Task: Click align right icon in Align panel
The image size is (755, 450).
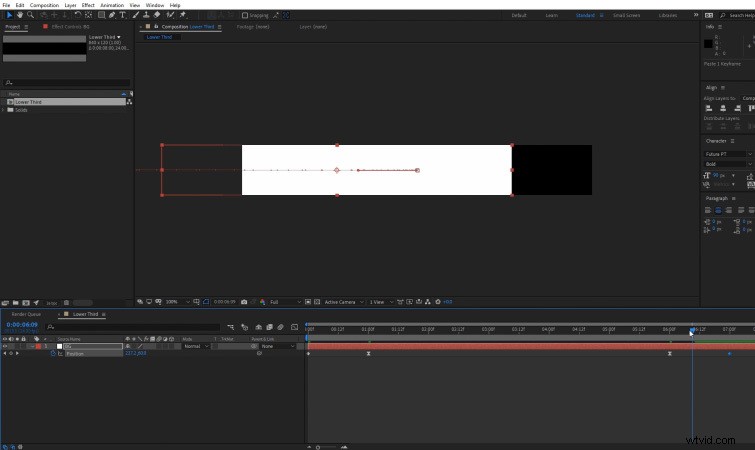Action: (x=737, y=108)
